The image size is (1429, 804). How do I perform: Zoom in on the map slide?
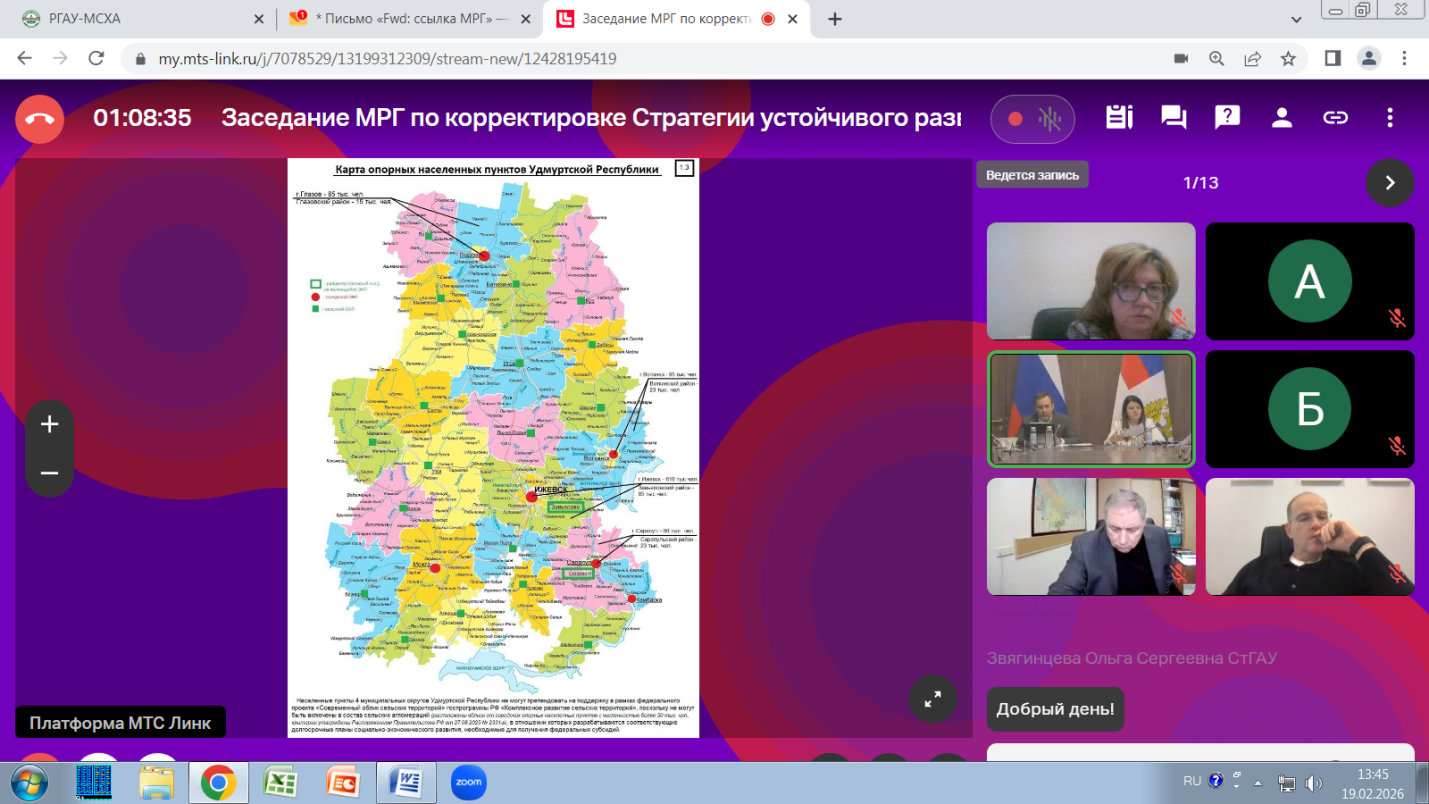pos(49,424)
